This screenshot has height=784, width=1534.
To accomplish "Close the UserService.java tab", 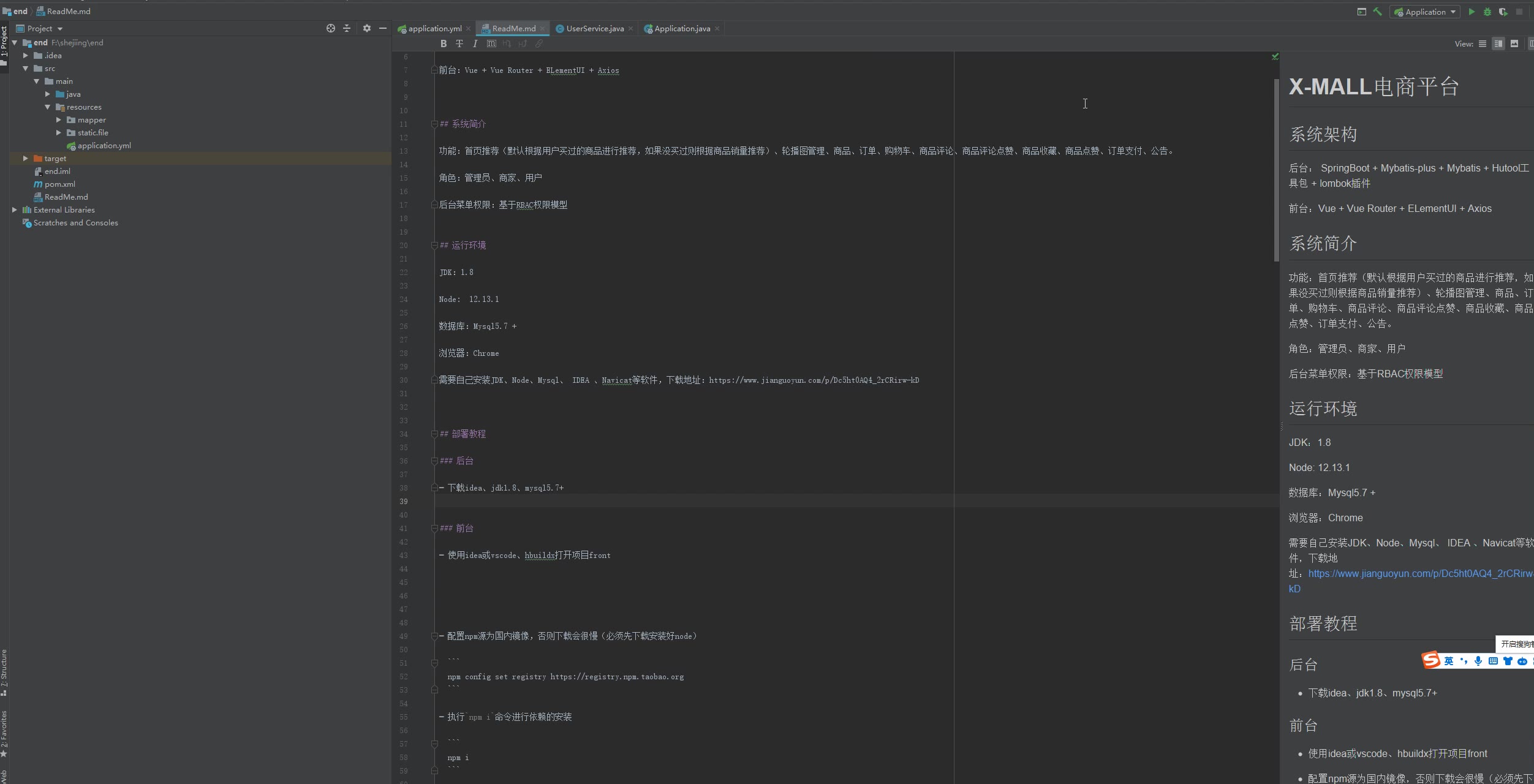I will point(630,29).
